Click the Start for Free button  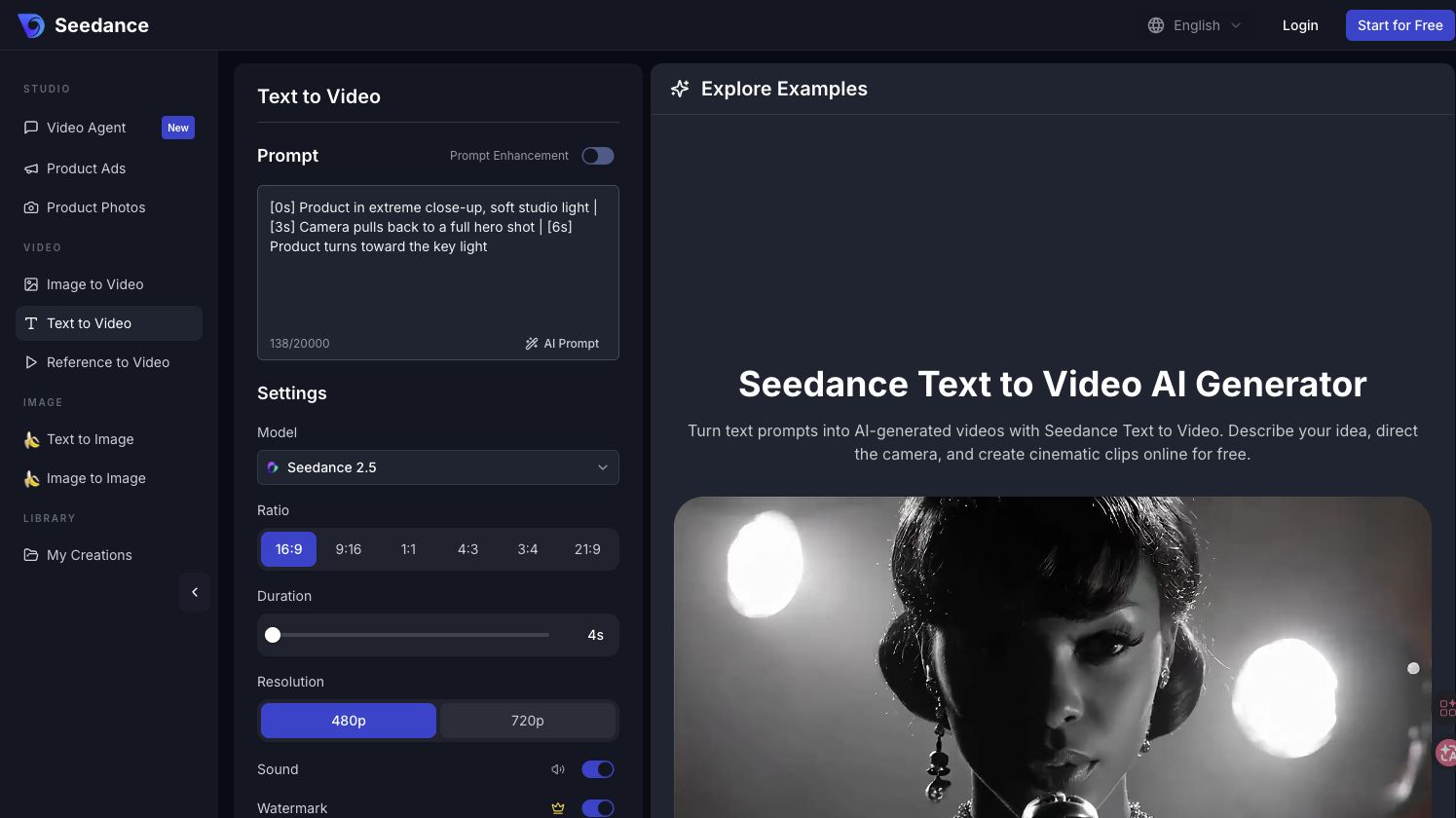tap(1400, 25)
